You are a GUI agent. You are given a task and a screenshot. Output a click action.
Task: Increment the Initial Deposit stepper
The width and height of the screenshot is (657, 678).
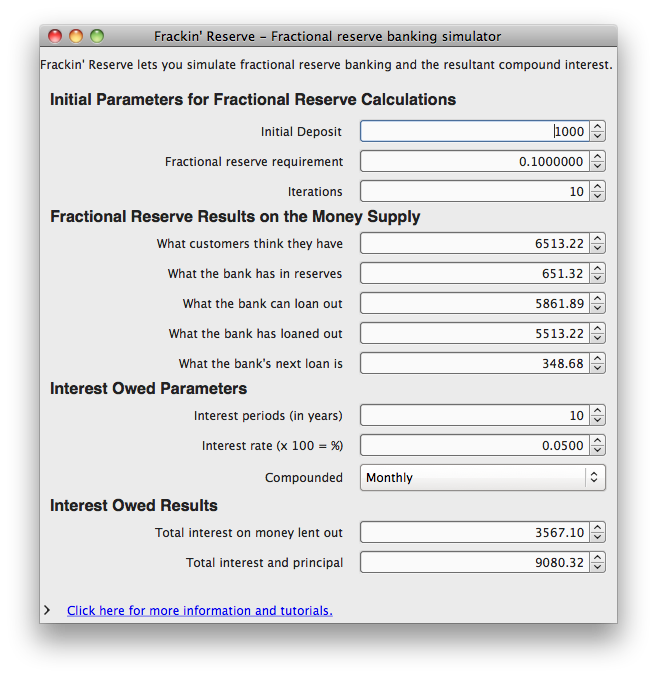coord(597,127)
